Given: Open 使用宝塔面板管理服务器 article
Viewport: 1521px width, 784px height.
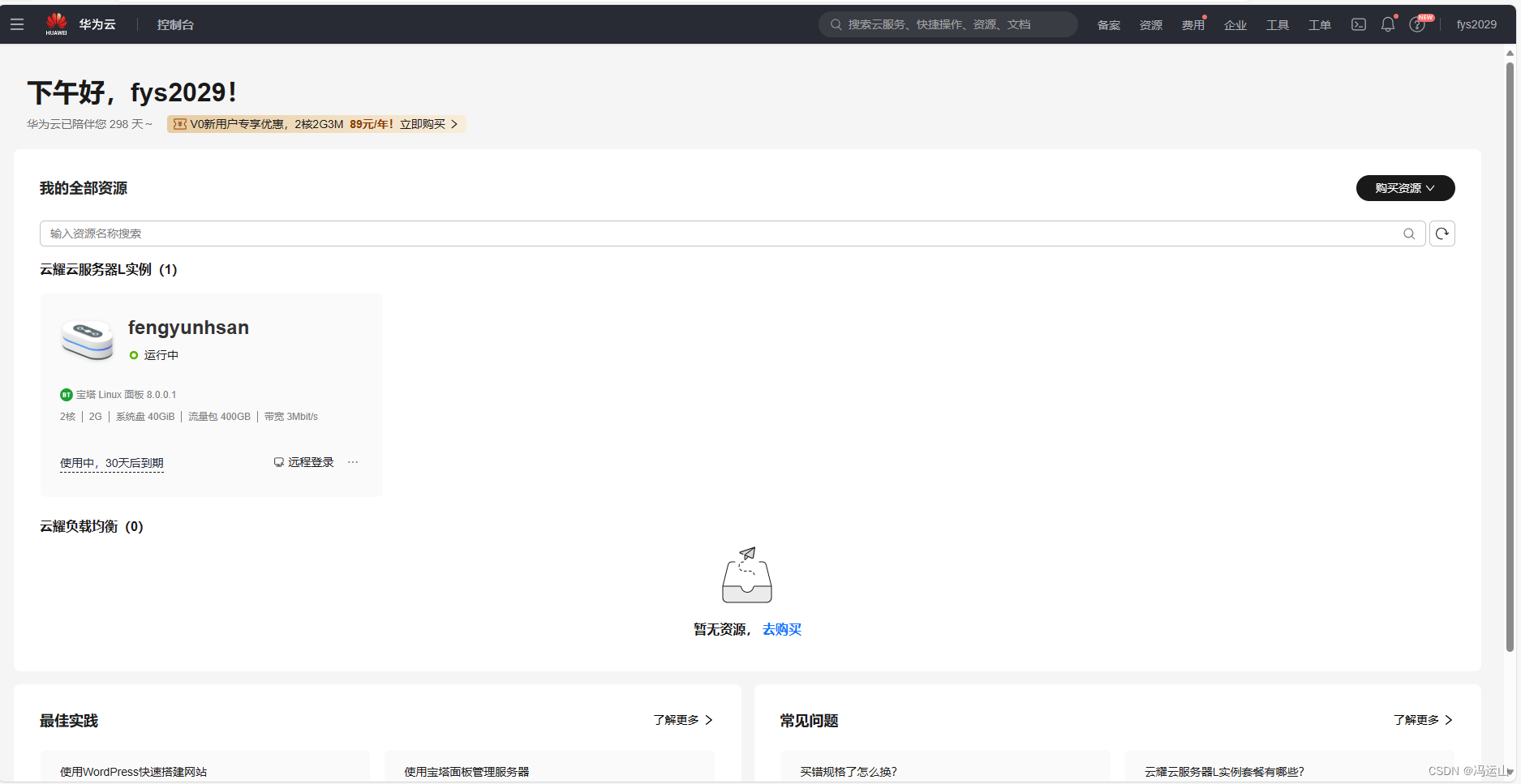Looking at the screenshot, I should tap(466, 772).
